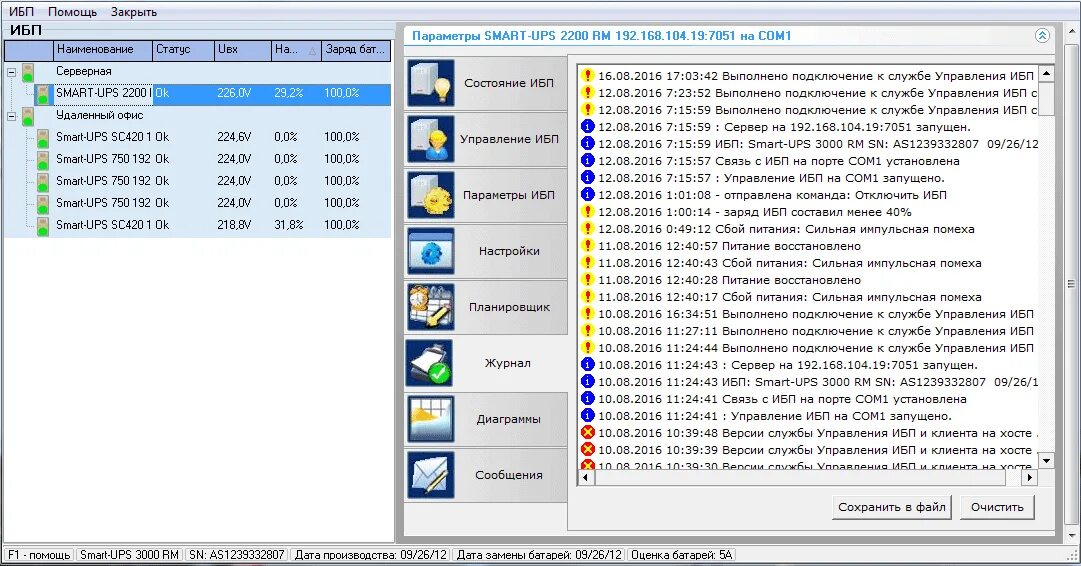Click the F1 - помощь status bar field
The width and height of the screenshot is (1081, 566).
point(39,555)
